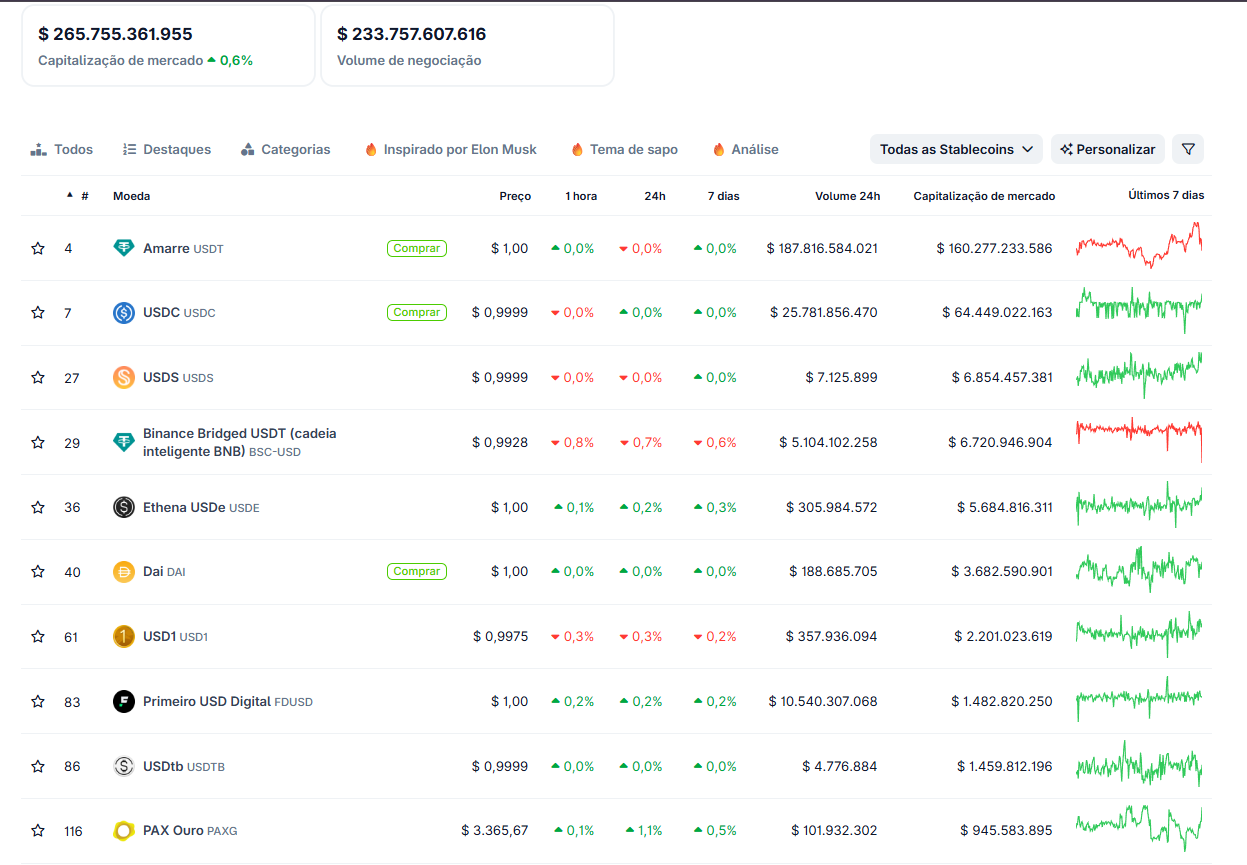The width and height of the screenshot is (1247, 865).
Task: Sort by the Preço column header
Action: click(515, 196)
